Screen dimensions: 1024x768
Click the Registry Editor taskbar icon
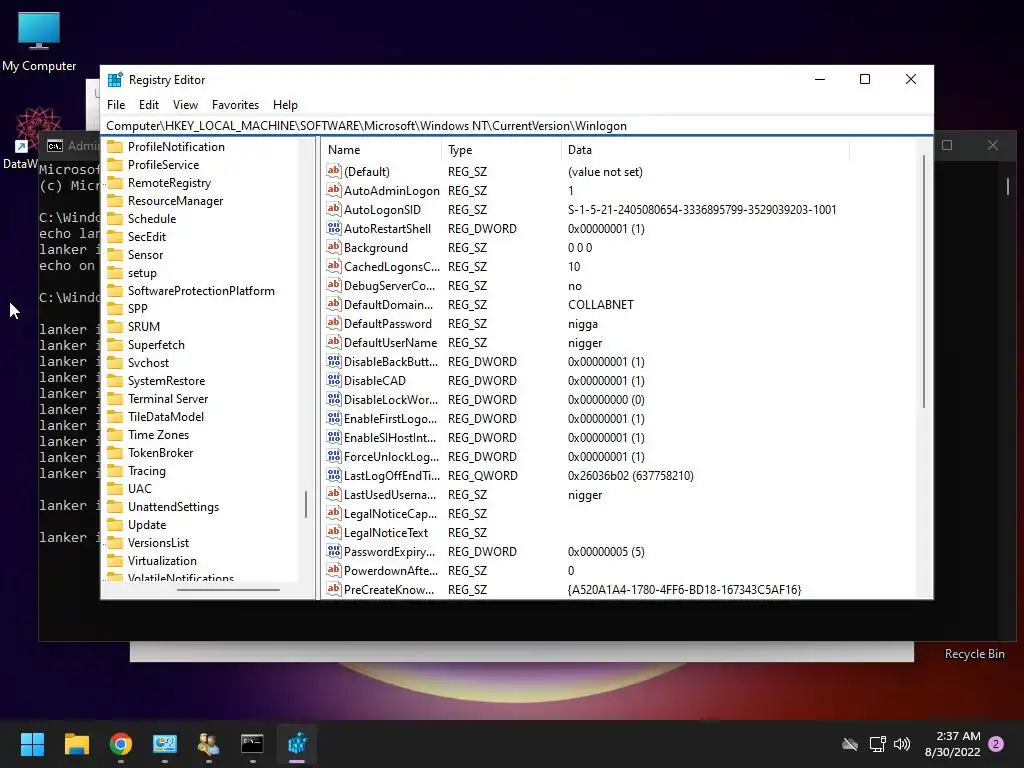297,744
